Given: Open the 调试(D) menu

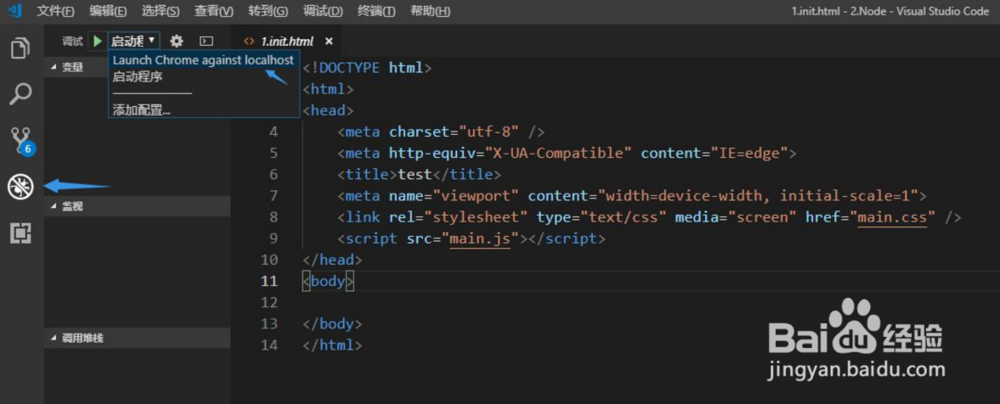Looking at the screenshot, I should coord(322,11).
